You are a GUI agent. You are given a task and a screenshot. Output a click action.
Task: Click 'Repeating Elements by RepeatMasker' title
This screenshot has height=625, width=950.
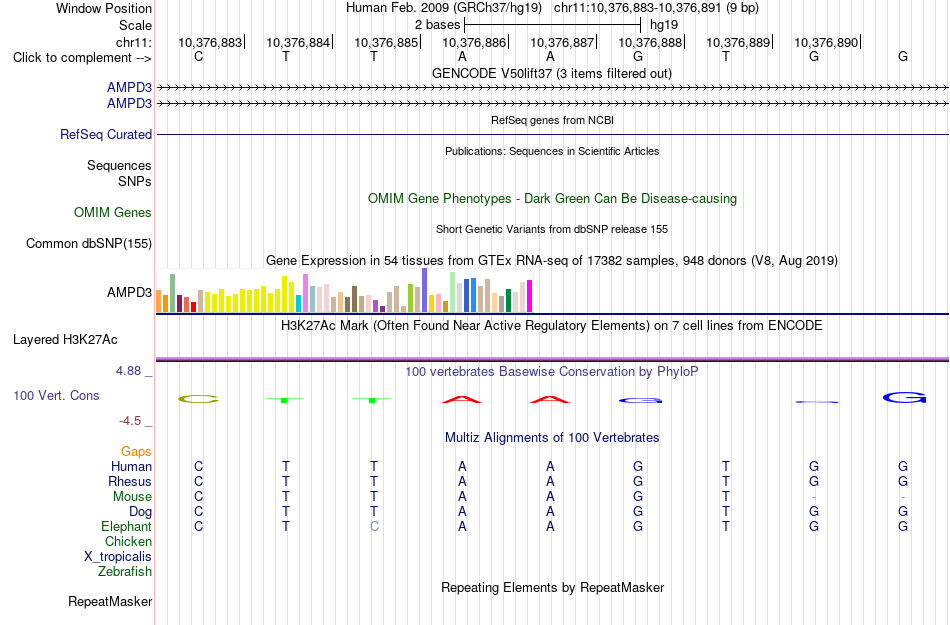click(553, 588)
